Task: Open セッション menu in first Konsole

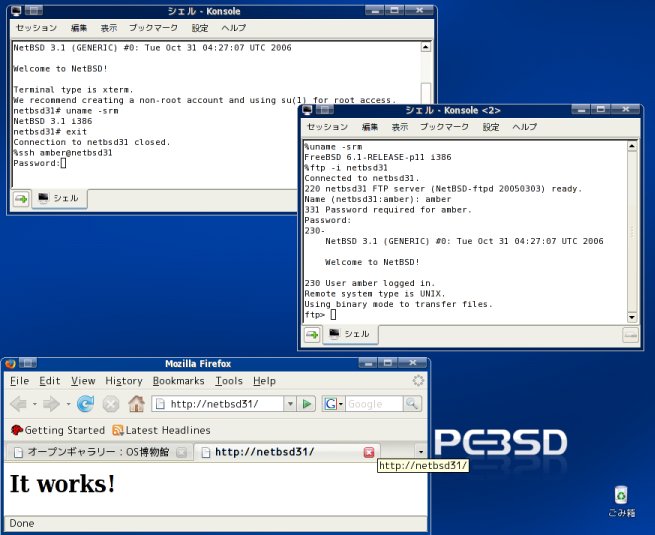Action: pyautogui.click(x=36, y=28)
